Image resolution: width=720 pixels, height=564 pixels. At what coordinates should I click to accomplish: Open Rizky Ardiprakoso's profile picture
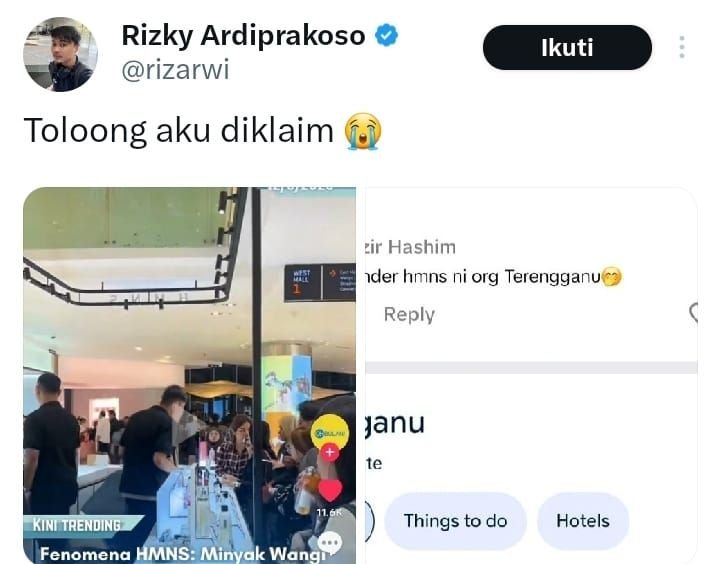(60, 54)
